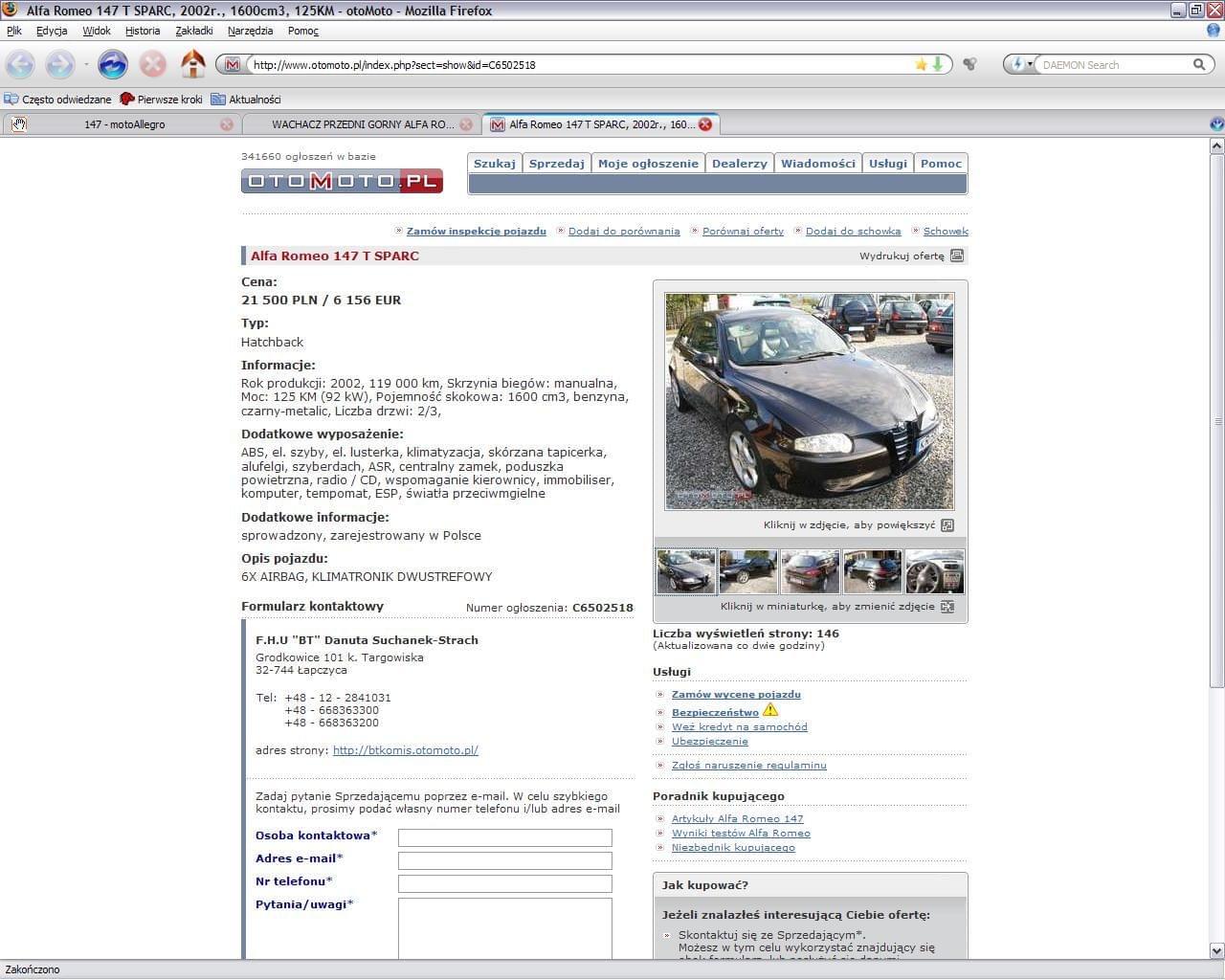Open the Moje ogłoszenie site tab

648,164
